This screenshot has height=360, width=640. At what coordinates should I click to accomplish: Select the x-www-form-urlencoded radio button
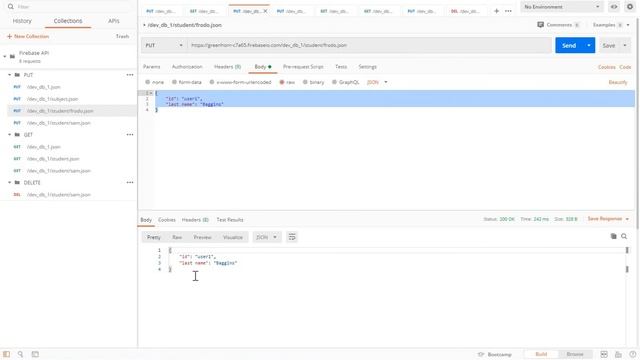[212, 82]
